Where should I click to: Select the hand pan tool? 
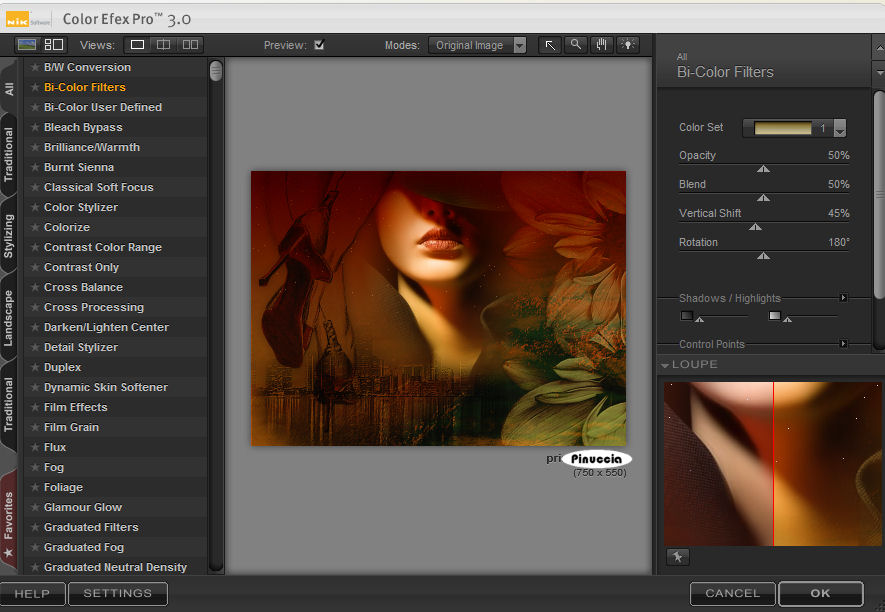click(x=602, y=45)
